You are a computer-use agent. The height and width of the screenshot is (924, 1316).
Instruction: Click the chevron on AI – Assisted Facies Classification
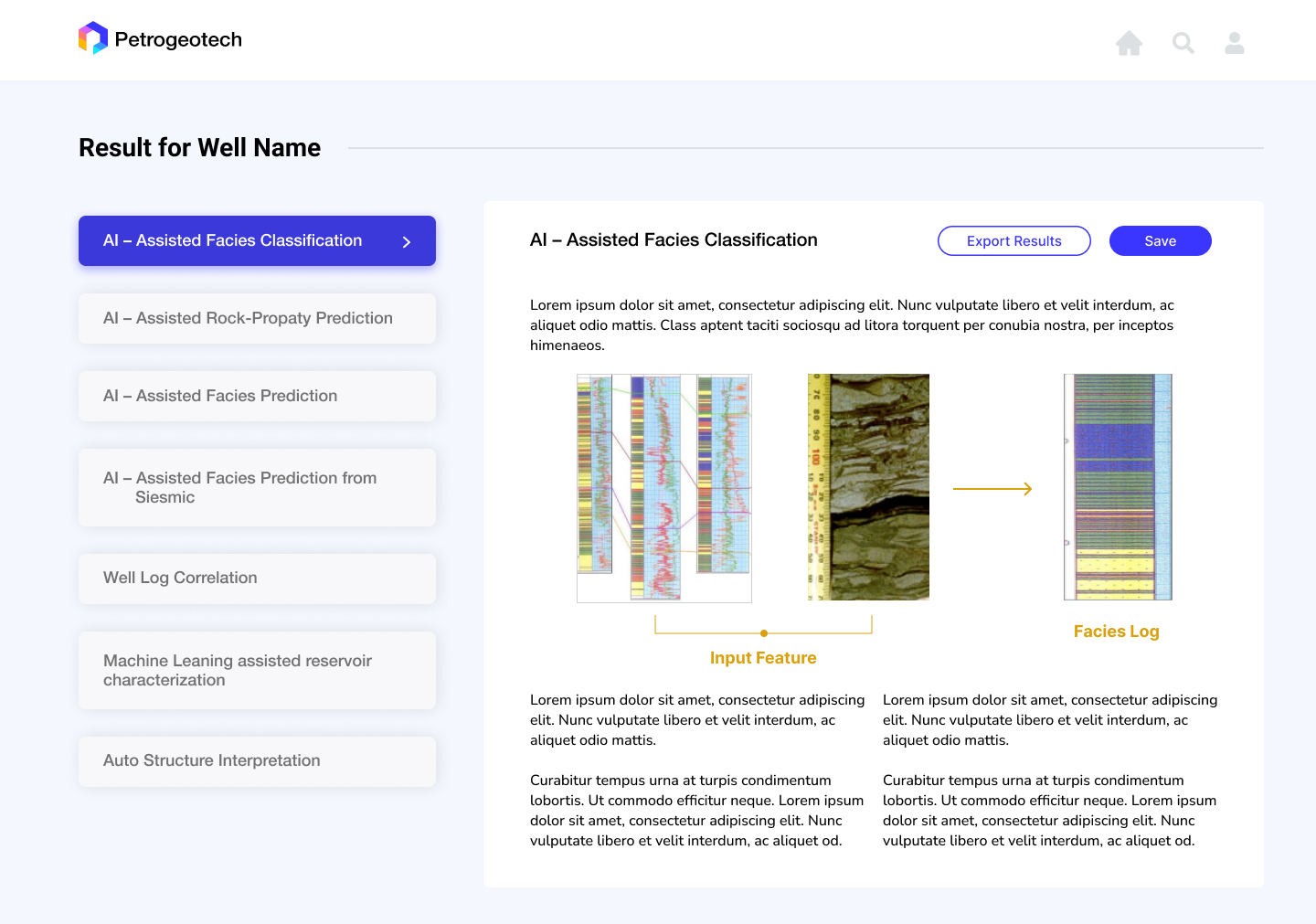[407, 240]
